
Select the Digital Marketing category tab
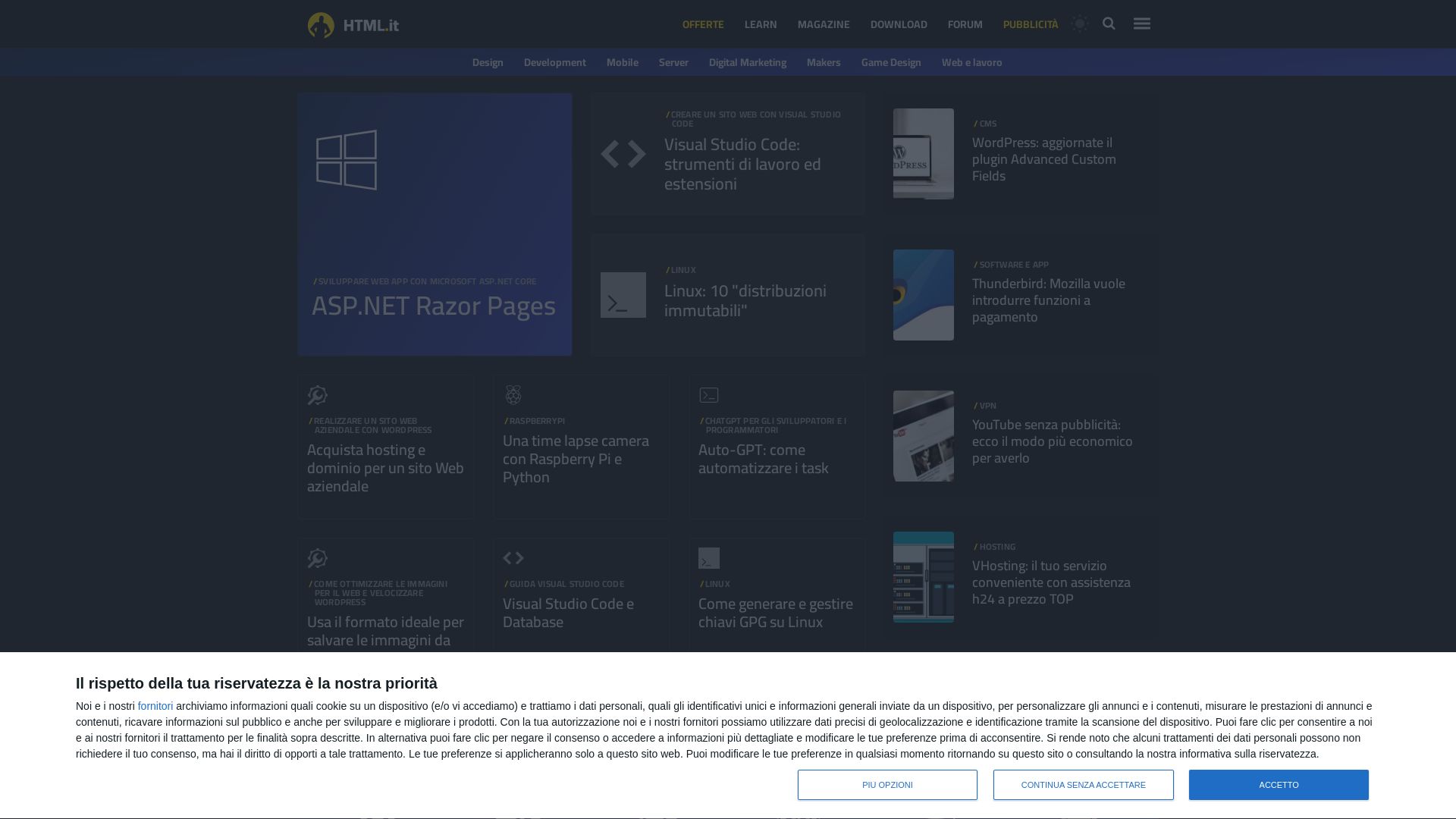pyautogui.click(x=748, y=62)
